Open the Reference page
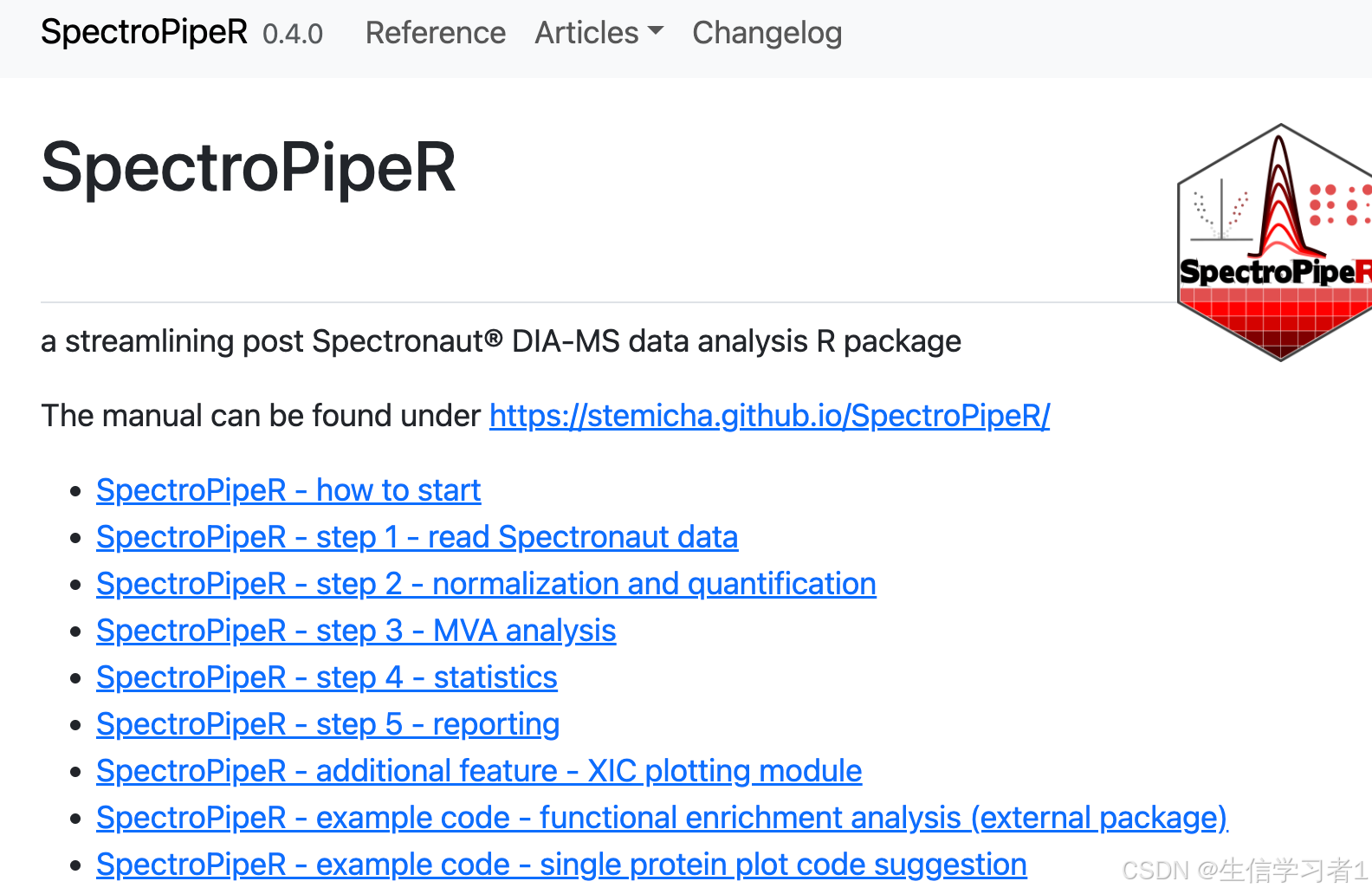Viewport: 1372px width, 894px height. coord(435,33)
